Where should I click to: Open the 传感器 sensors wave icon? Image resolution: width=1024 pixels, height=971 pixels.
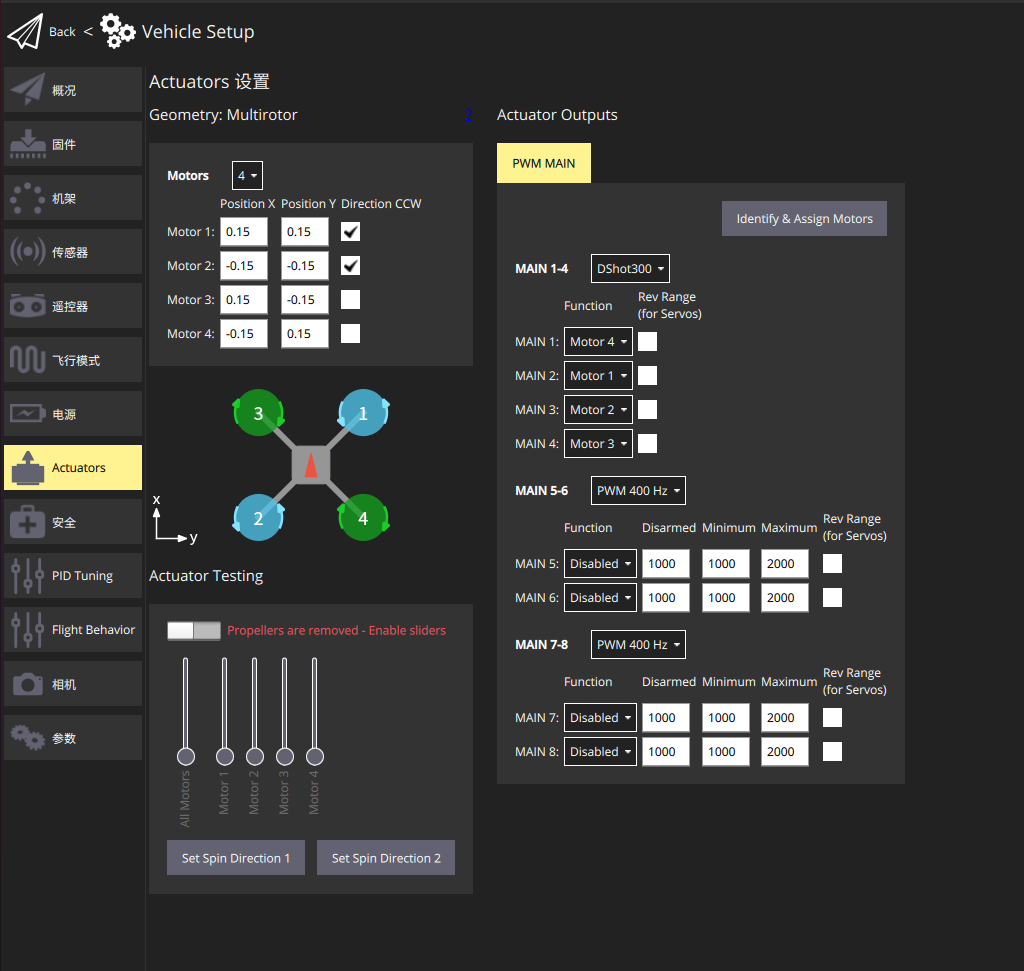pos(28,251)
